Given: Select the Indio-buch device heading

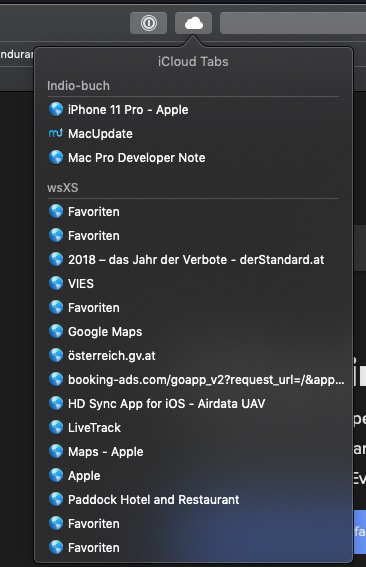Looking at the screenshot, I should pyautogui.click(x=78, y=86).
